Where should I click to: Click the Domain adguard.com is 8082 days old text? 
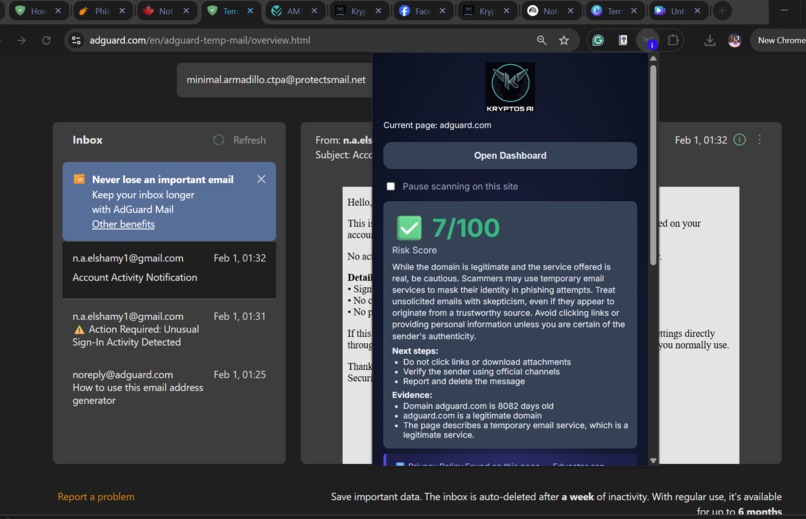click(478, 406)
